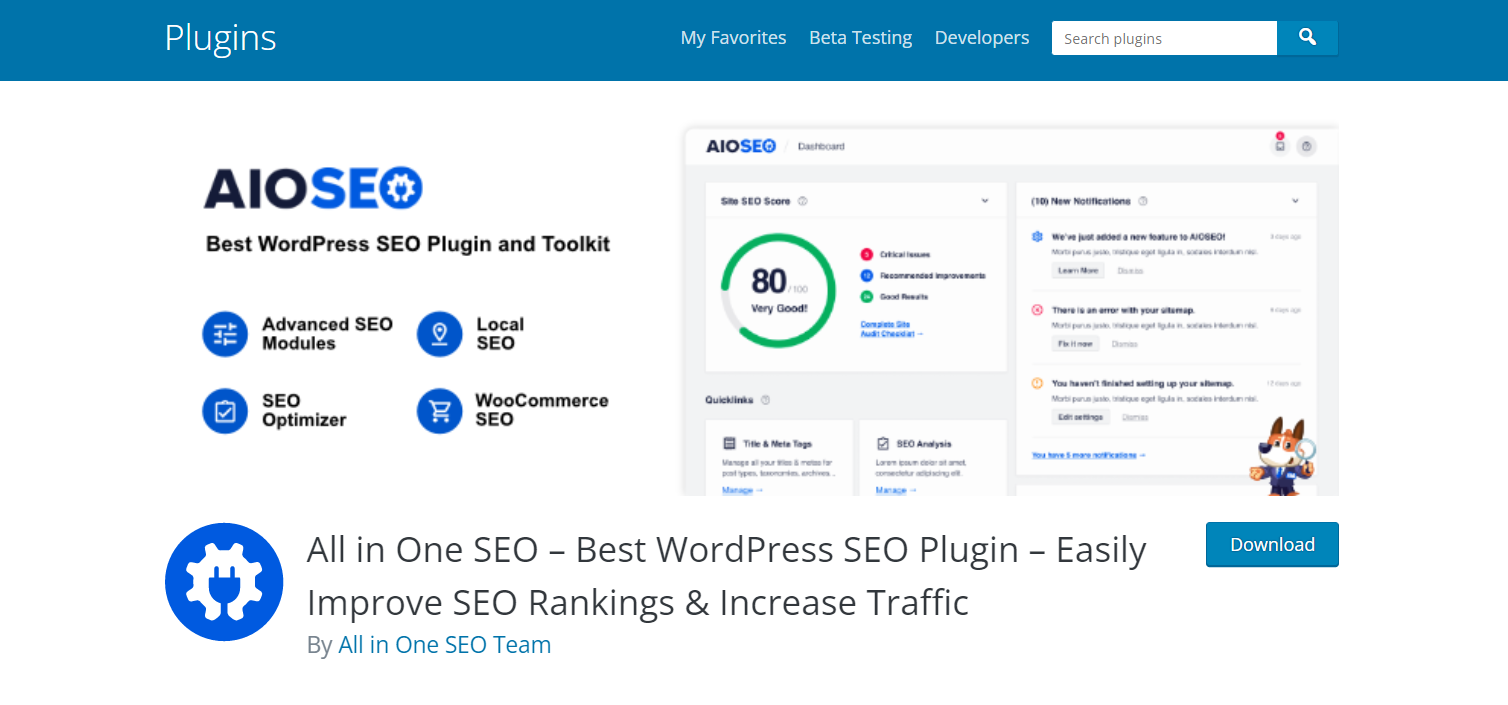Open the Beta Testing page

pos(860,38)
